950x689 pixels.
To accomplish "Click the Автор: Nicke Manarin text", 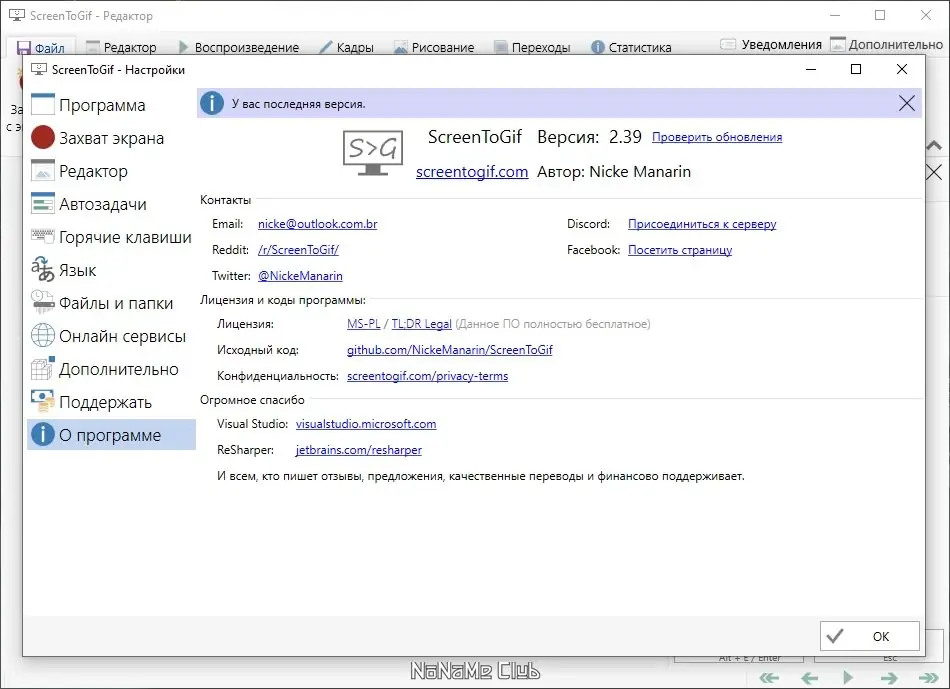I will pyautogui.click(x=614, y=172).
